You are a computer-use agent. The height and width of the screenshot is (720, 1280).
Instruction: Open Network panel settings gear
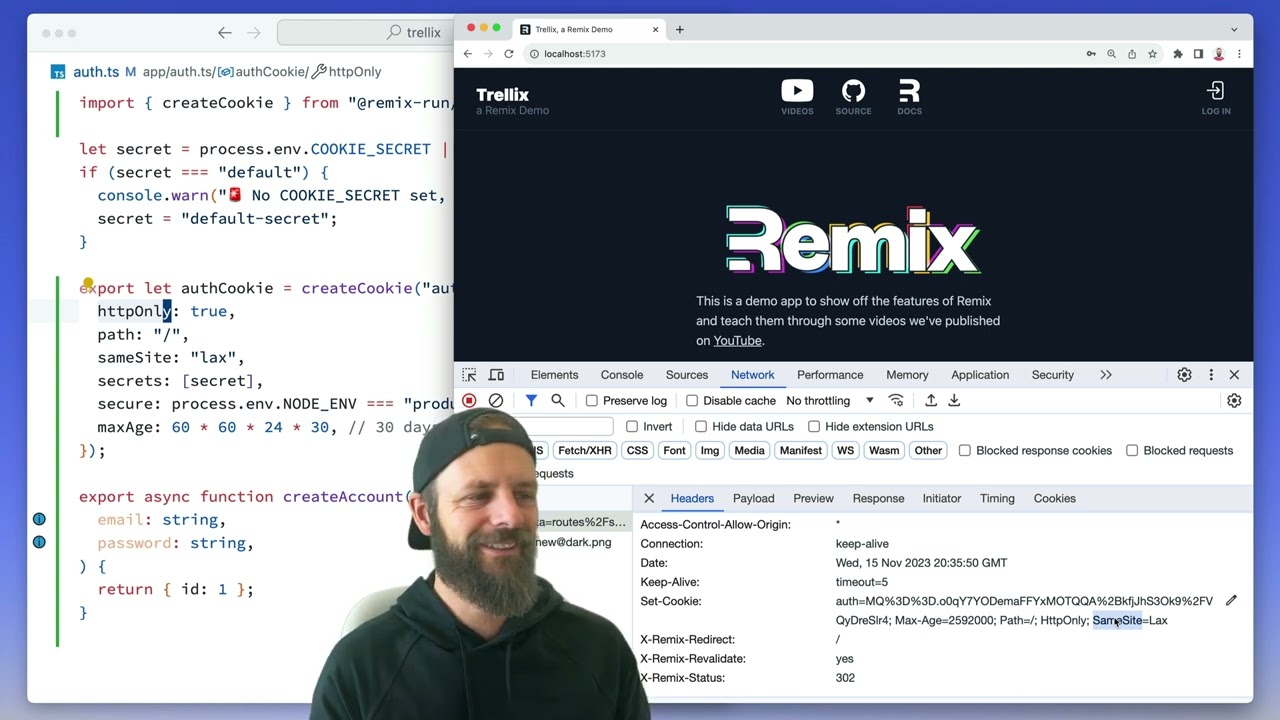point(1234,400)
